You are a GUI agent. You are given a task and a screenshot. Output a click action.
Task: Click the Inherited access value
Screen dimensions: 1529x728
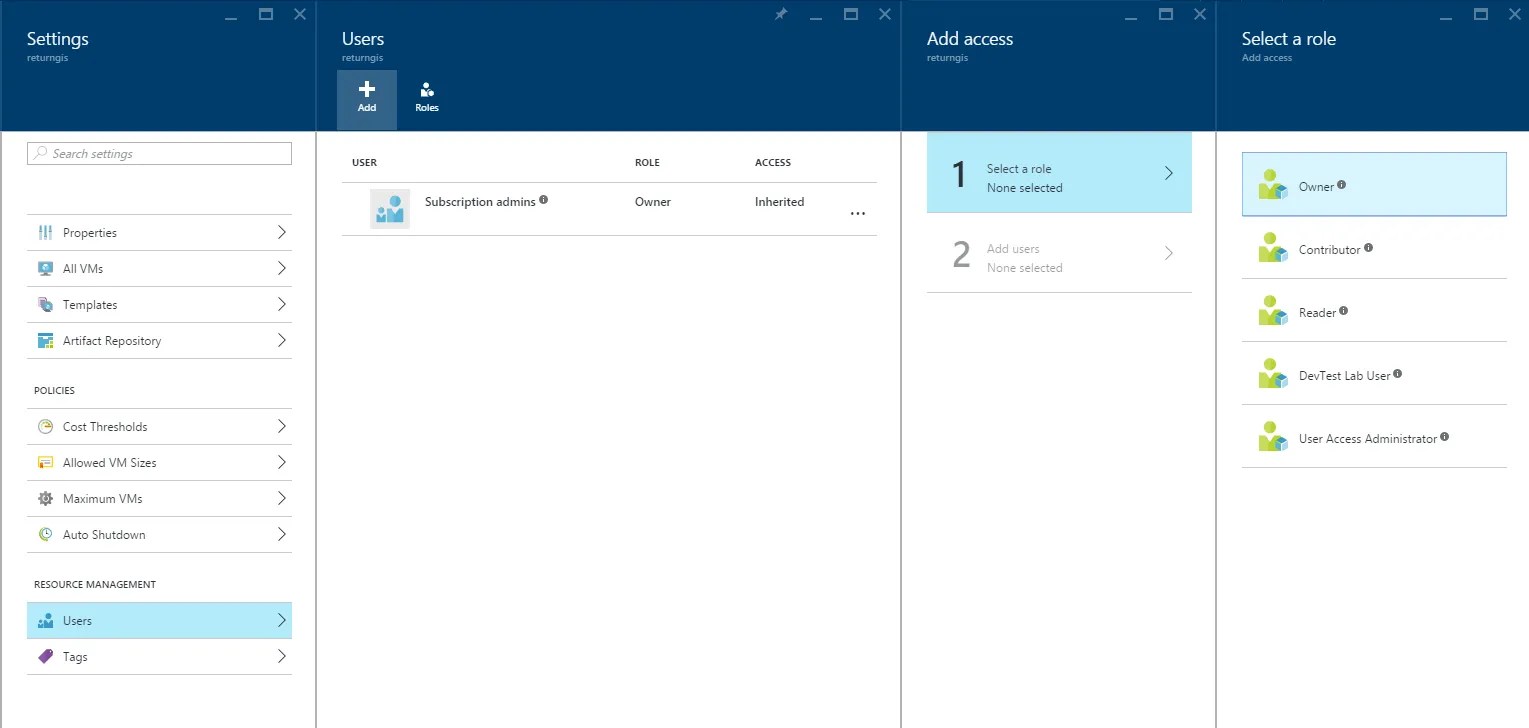780,202
